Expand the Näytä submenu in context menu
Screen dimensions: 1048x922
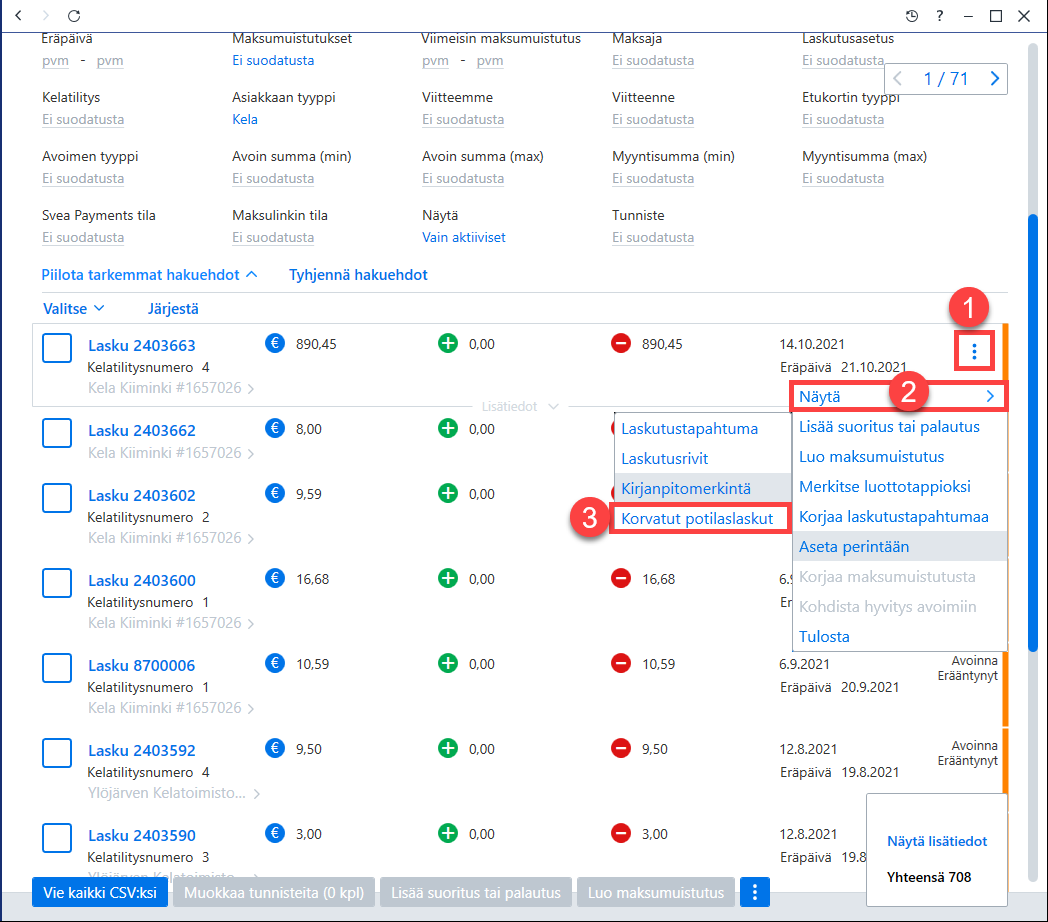click(x=898, y=396)
